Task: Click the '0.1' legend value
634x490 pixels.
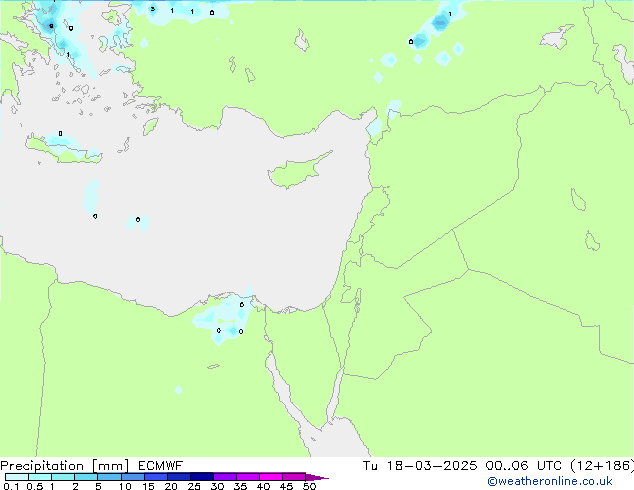Action: 11,486
